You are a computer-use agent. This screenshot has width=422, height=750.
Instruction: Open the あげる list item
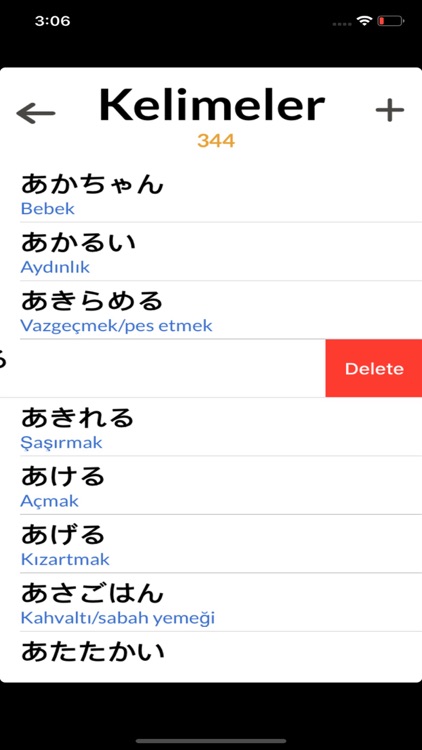click(211, 544)
